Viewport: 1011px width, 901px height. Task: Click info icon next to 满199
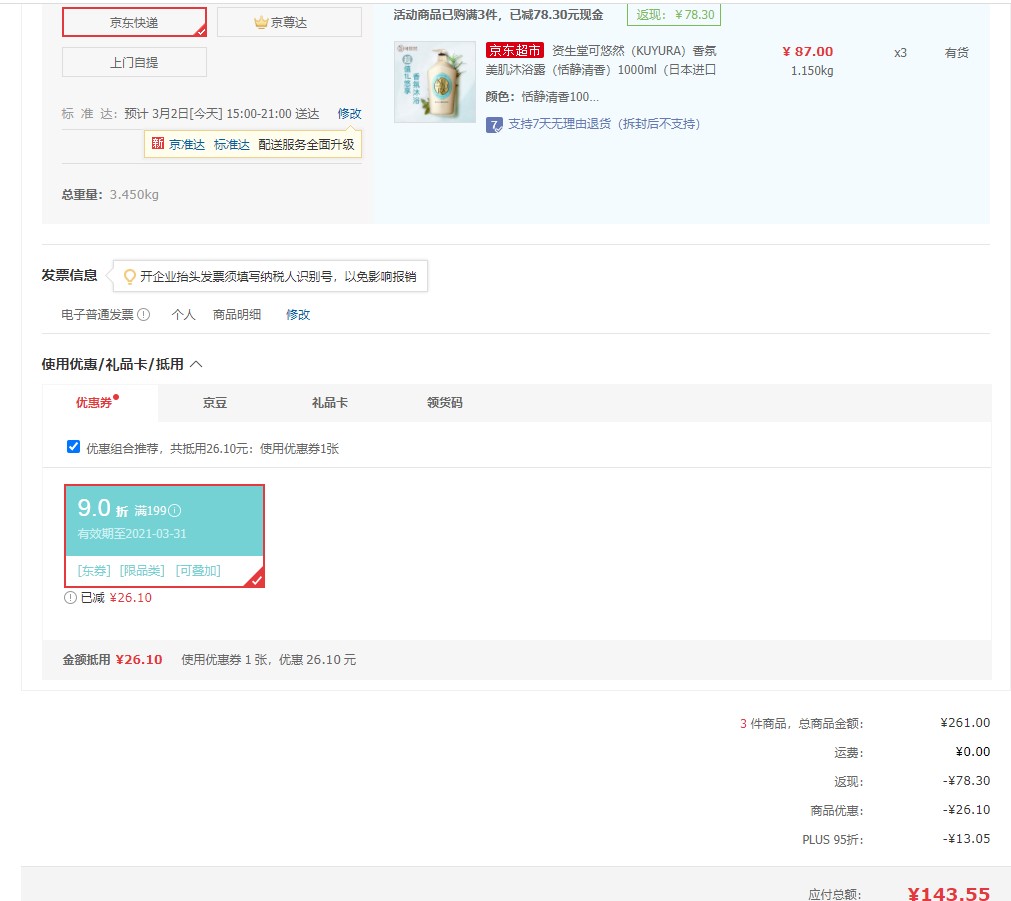175,511
